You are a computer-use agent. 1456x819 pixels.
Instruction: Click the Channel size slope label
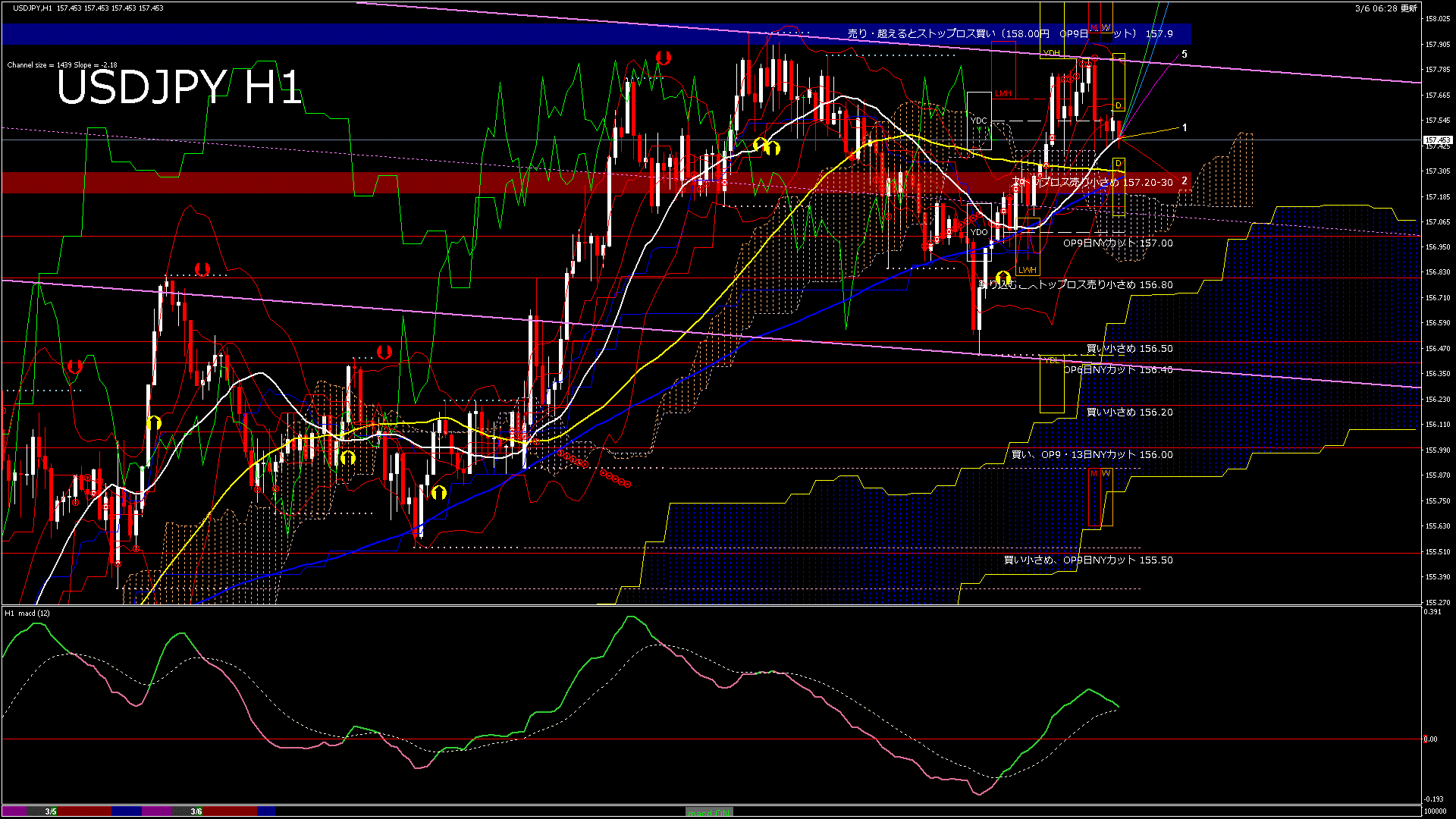[62, 65]
